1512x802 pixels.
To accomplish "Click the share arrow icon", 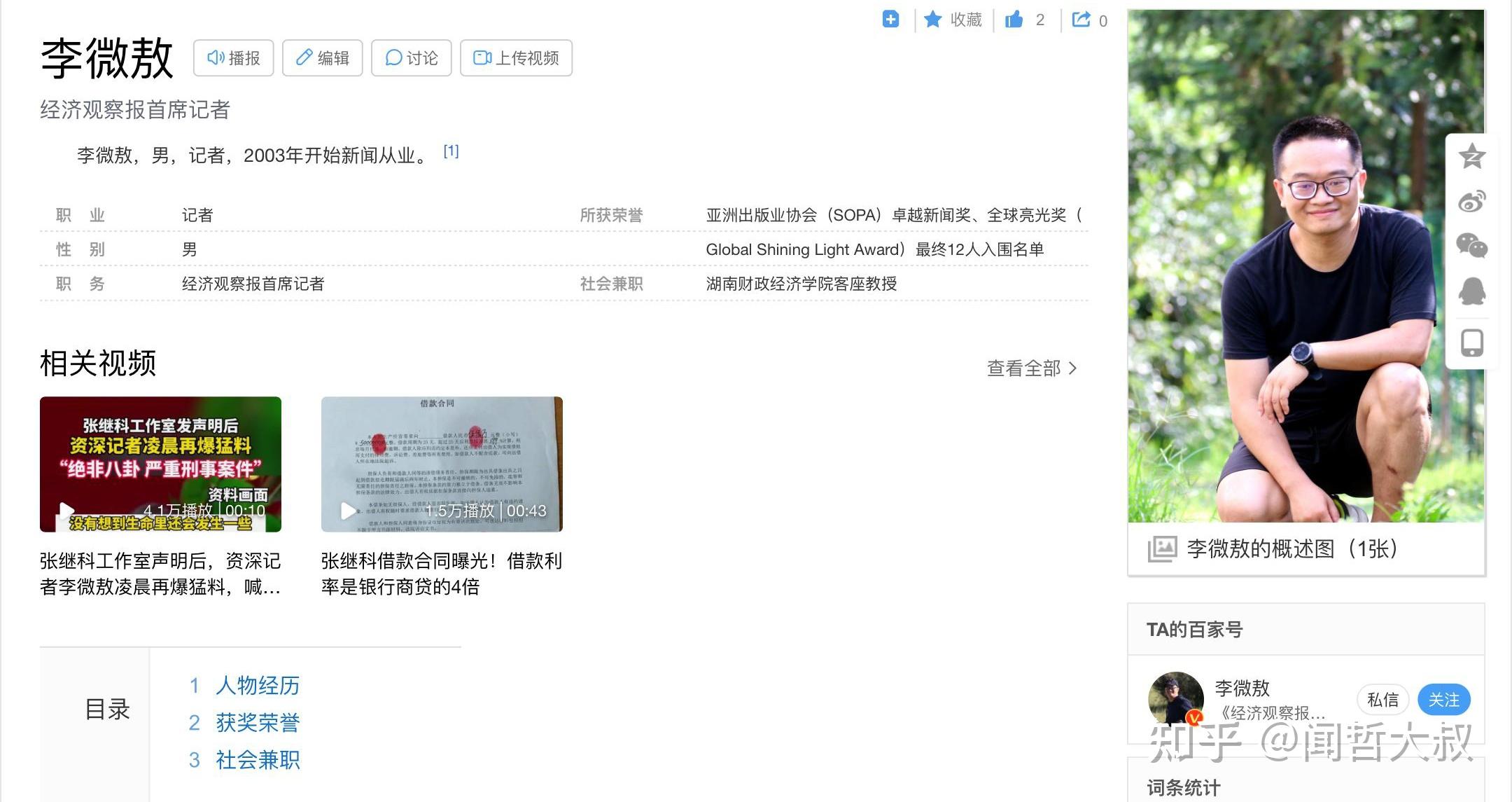I will click(1081, 20).
